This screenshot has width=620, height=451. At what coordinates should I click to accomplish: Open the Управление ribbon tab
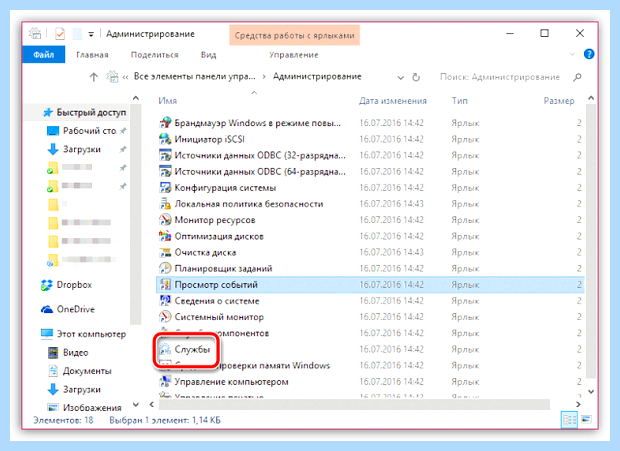tap(294, 55)
